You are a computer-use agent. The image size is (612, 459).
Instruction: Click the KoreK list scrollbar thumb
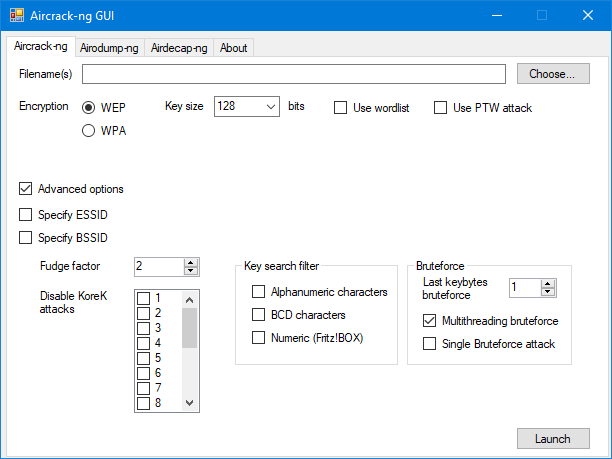tap(190, 328)
